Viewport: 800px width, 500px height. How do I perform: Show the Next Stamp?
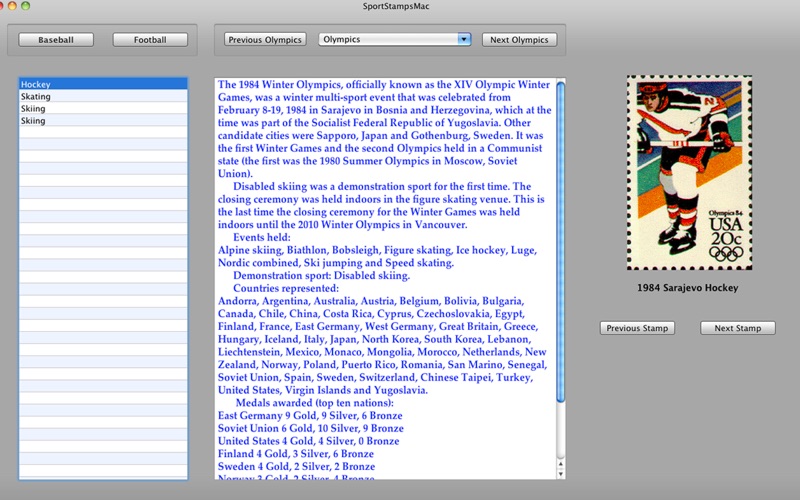click(x=738, y=328)
